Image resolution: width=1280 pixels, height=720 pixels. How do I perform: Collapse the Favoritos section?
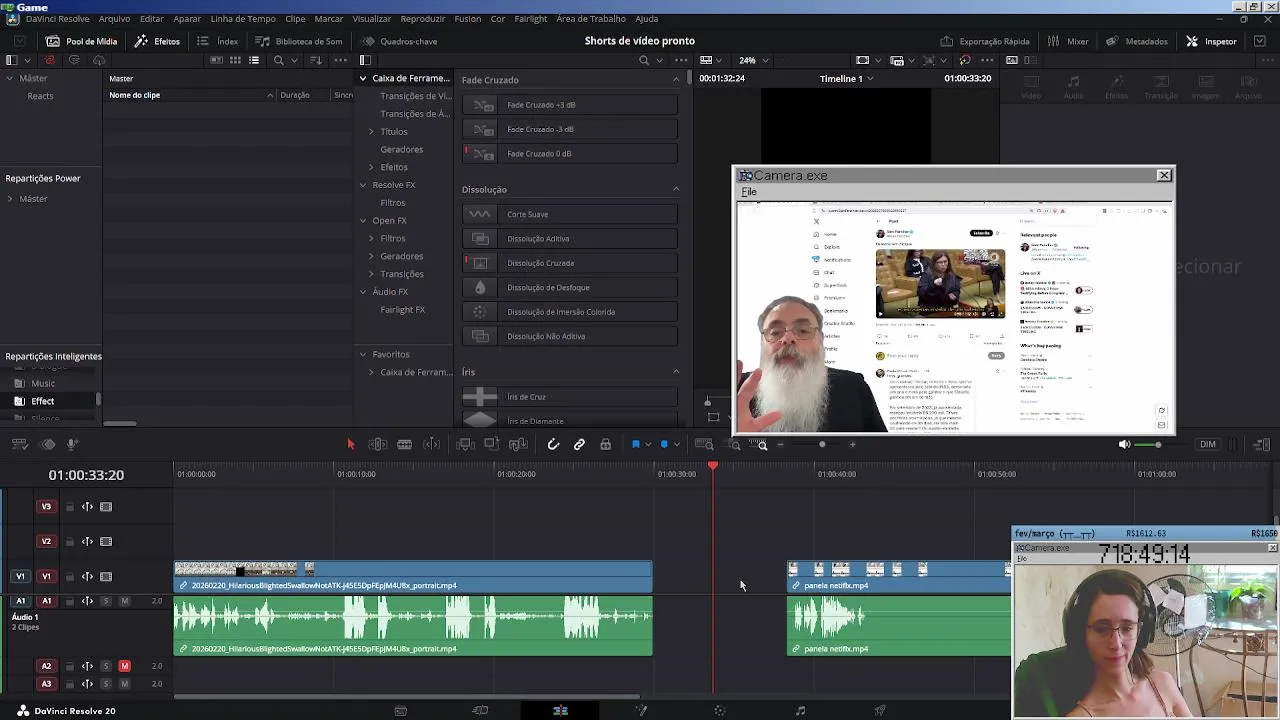tap(363, 354)
